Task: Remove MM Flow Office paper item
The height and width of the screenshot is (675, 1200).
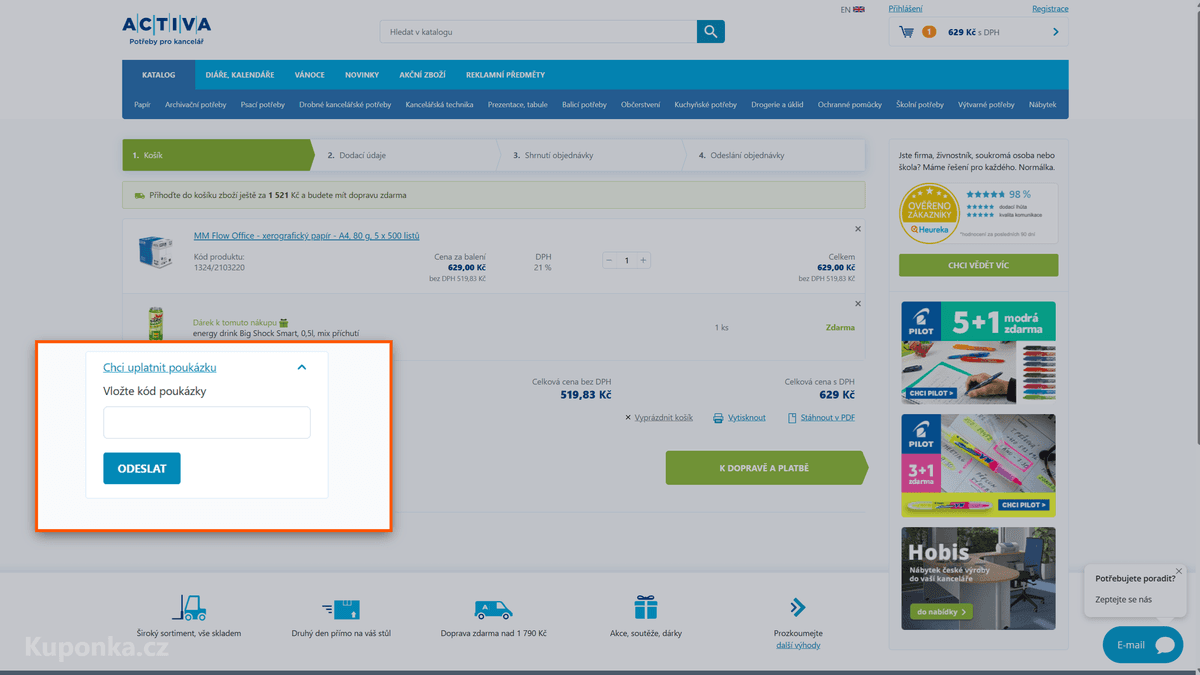Action: 858,229
